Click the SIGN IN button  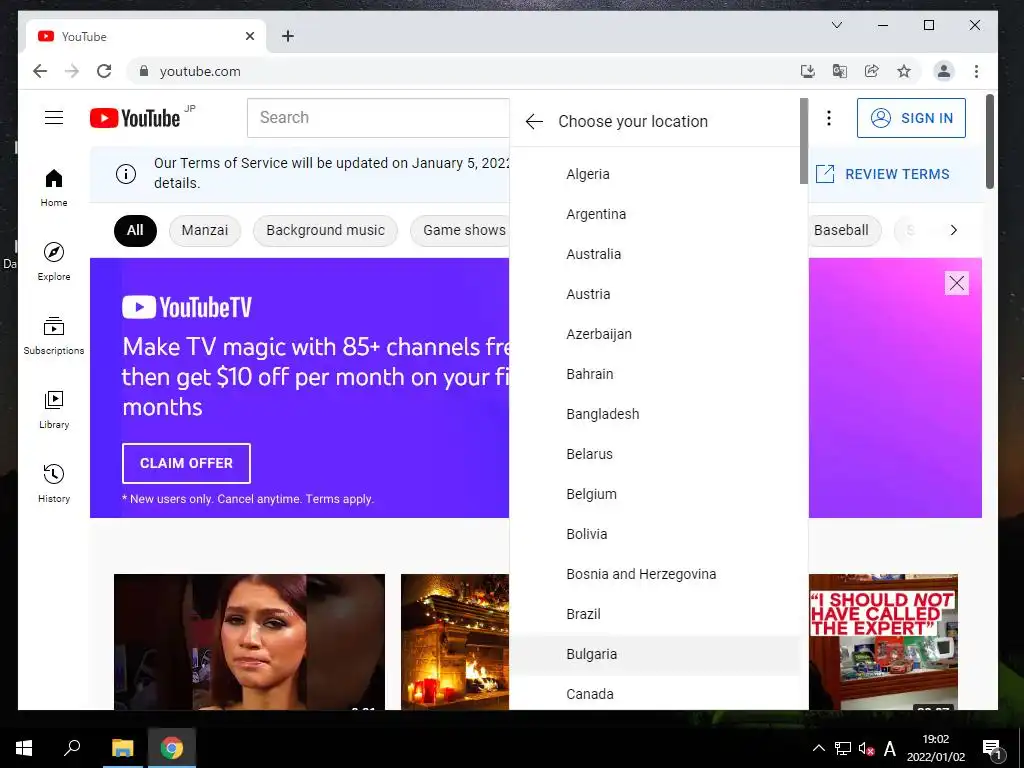[911, 118]
